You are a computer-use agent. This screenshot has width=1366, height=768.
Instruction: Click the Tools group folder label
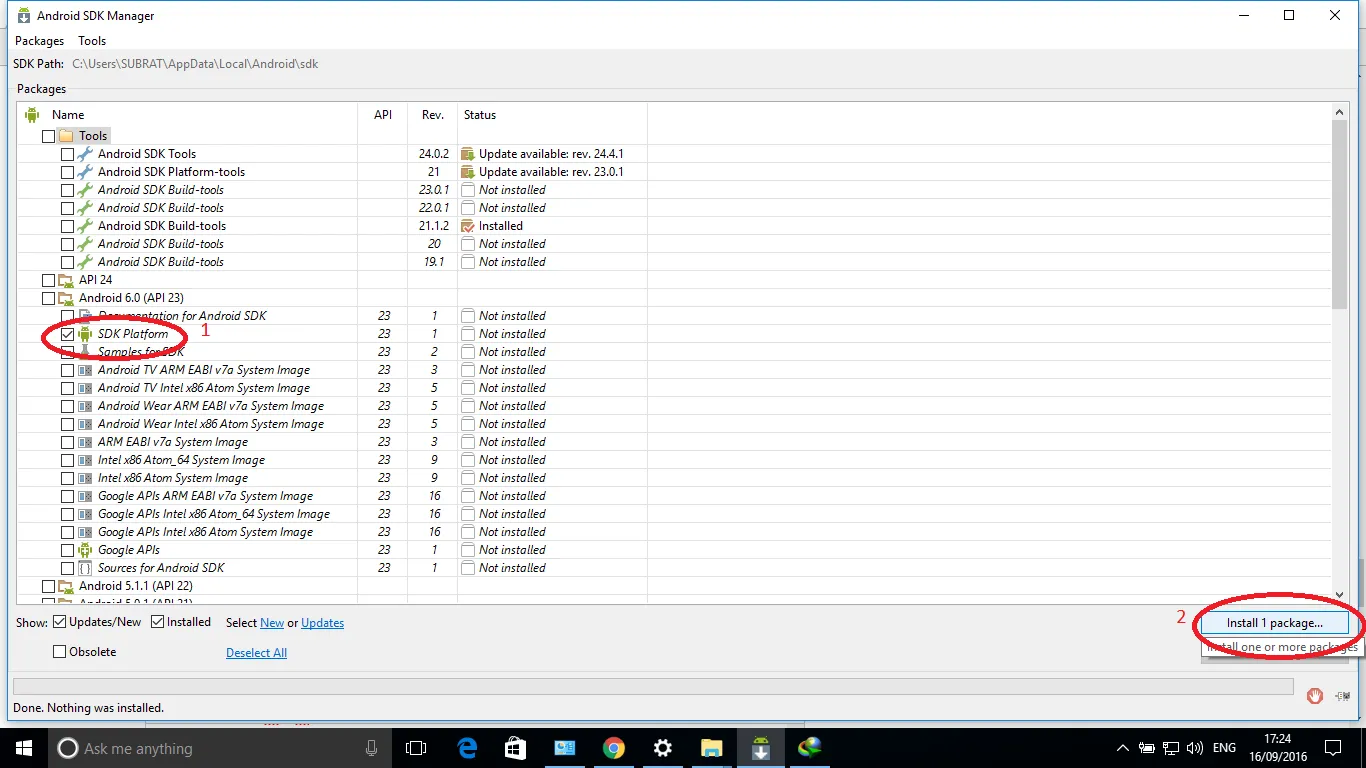[93, 136]
